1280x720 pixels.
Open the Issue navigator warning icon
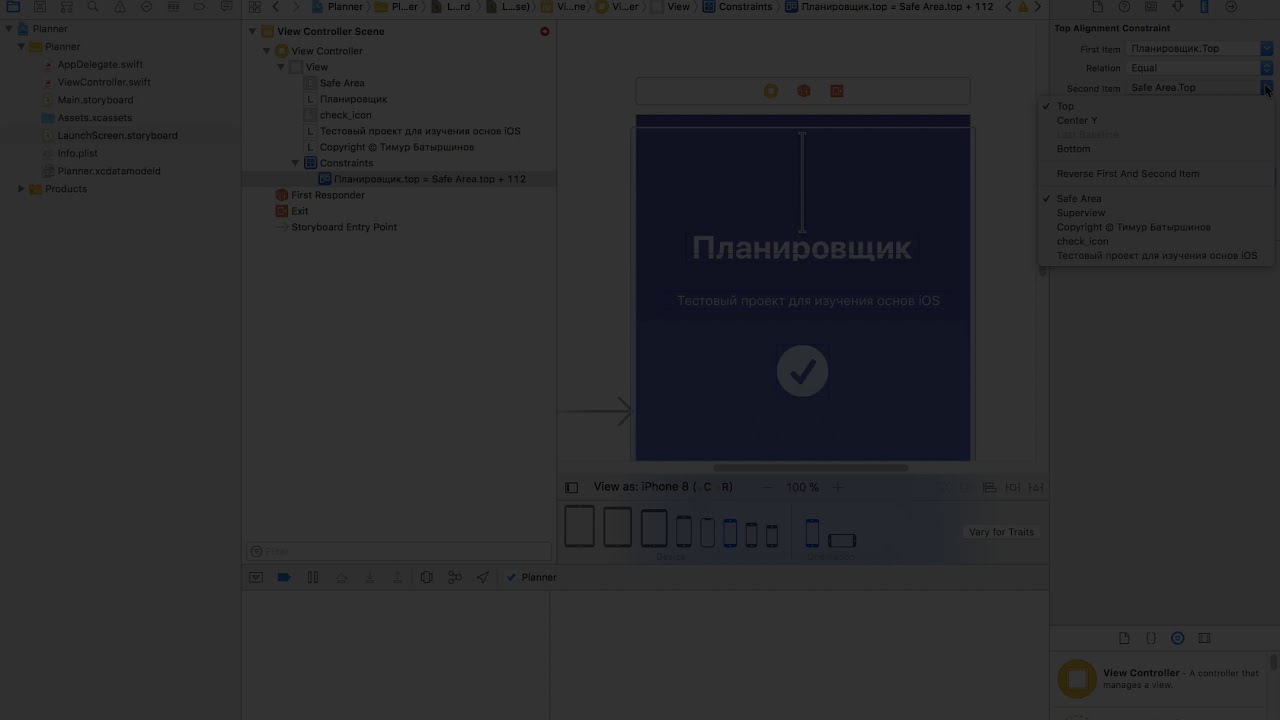120,7
